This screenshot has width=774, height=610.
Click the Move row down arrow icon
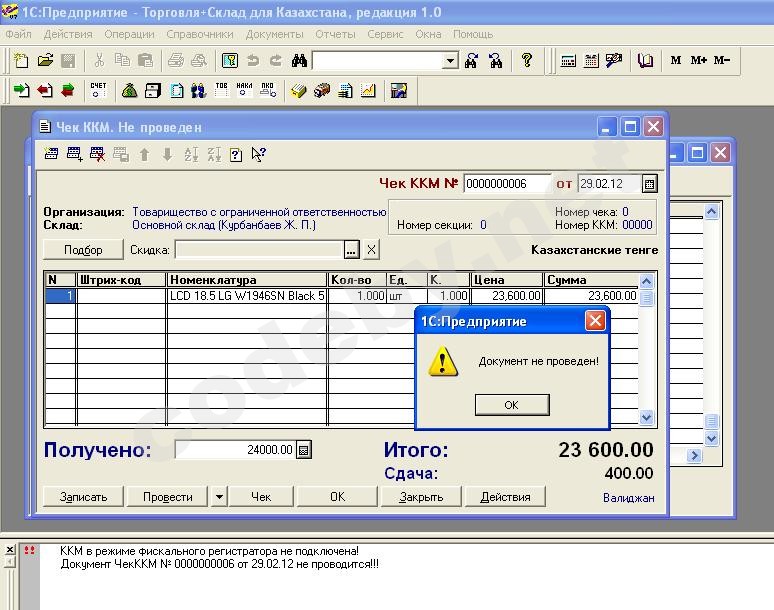pyautogui.click(x=167, y=154)
